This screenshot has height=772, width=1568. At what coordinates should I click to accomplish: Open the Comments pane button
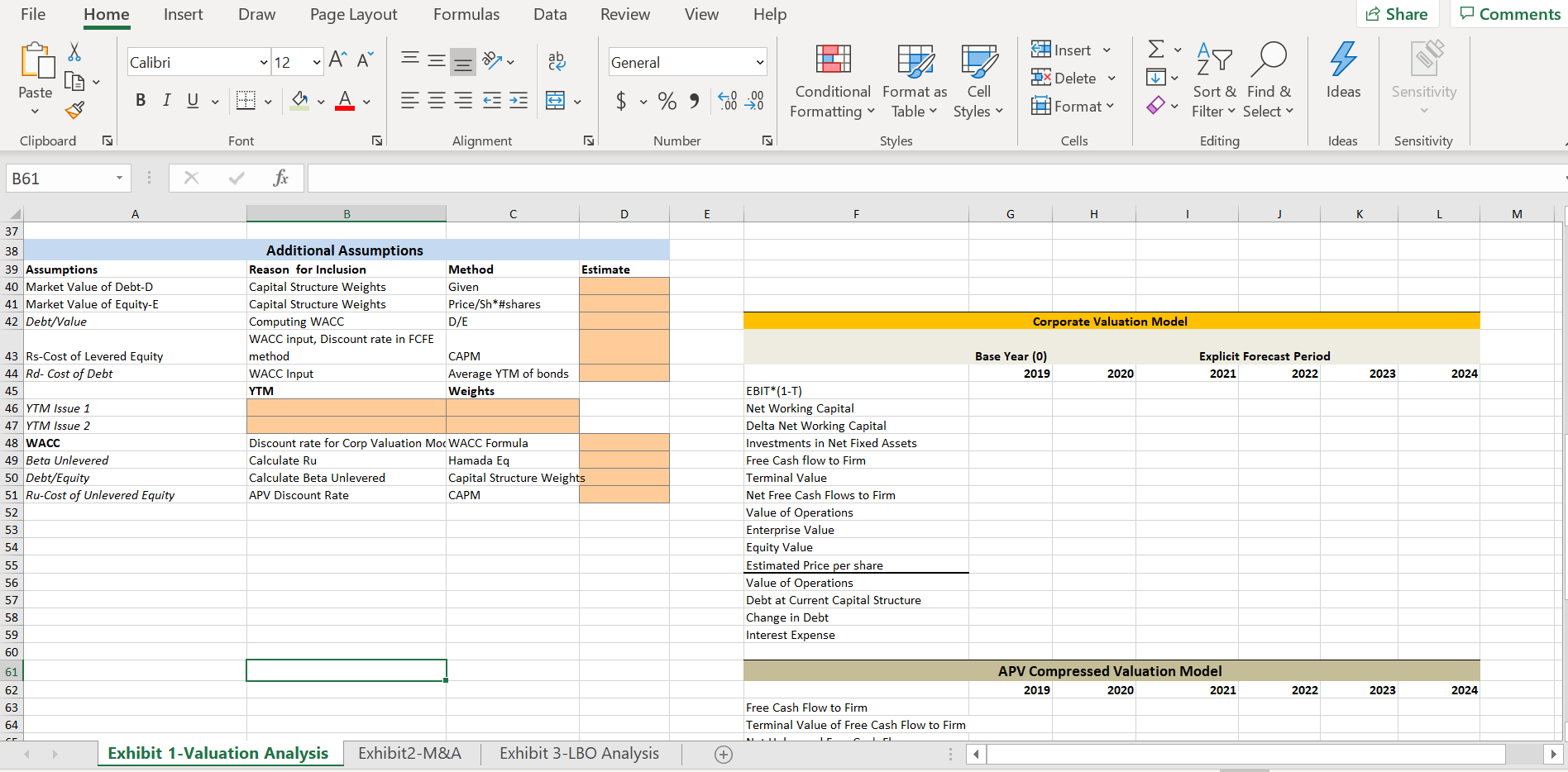coord(1509,14)
